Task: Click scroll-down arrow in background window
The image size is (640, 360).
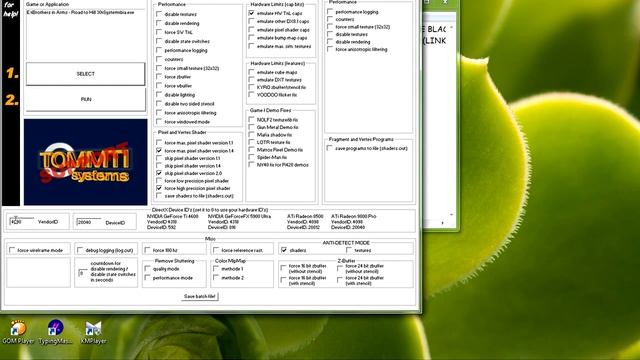Action: point(451,214)
